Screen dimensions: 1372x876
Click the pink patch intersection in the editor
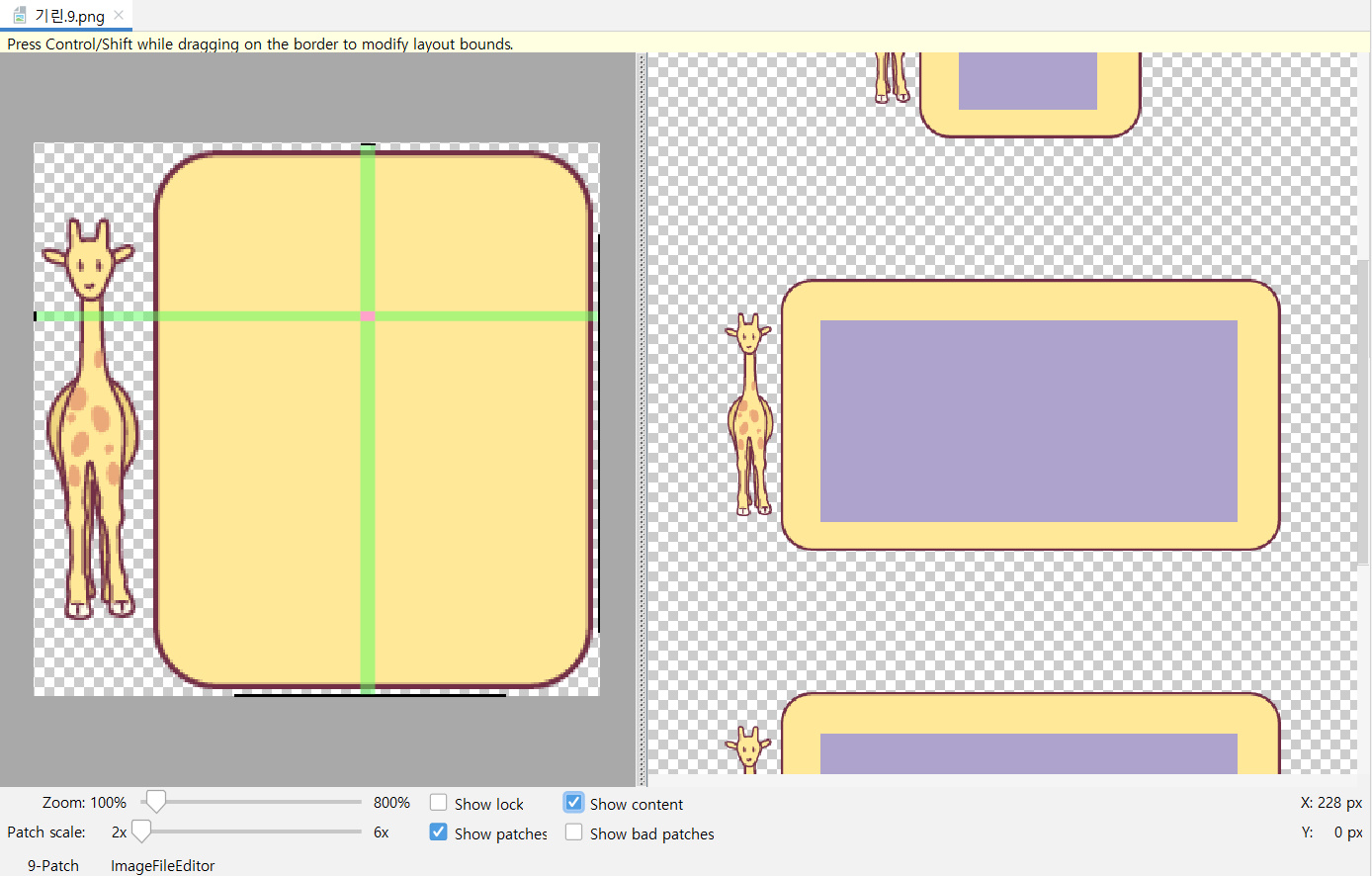click(x=368, y=316)
